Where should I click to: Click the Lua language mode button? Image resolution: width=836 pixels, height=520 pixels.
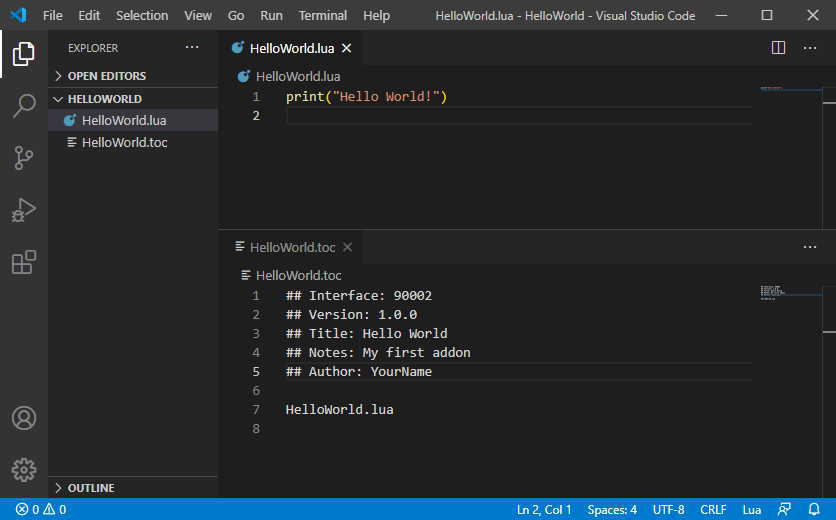752,509
